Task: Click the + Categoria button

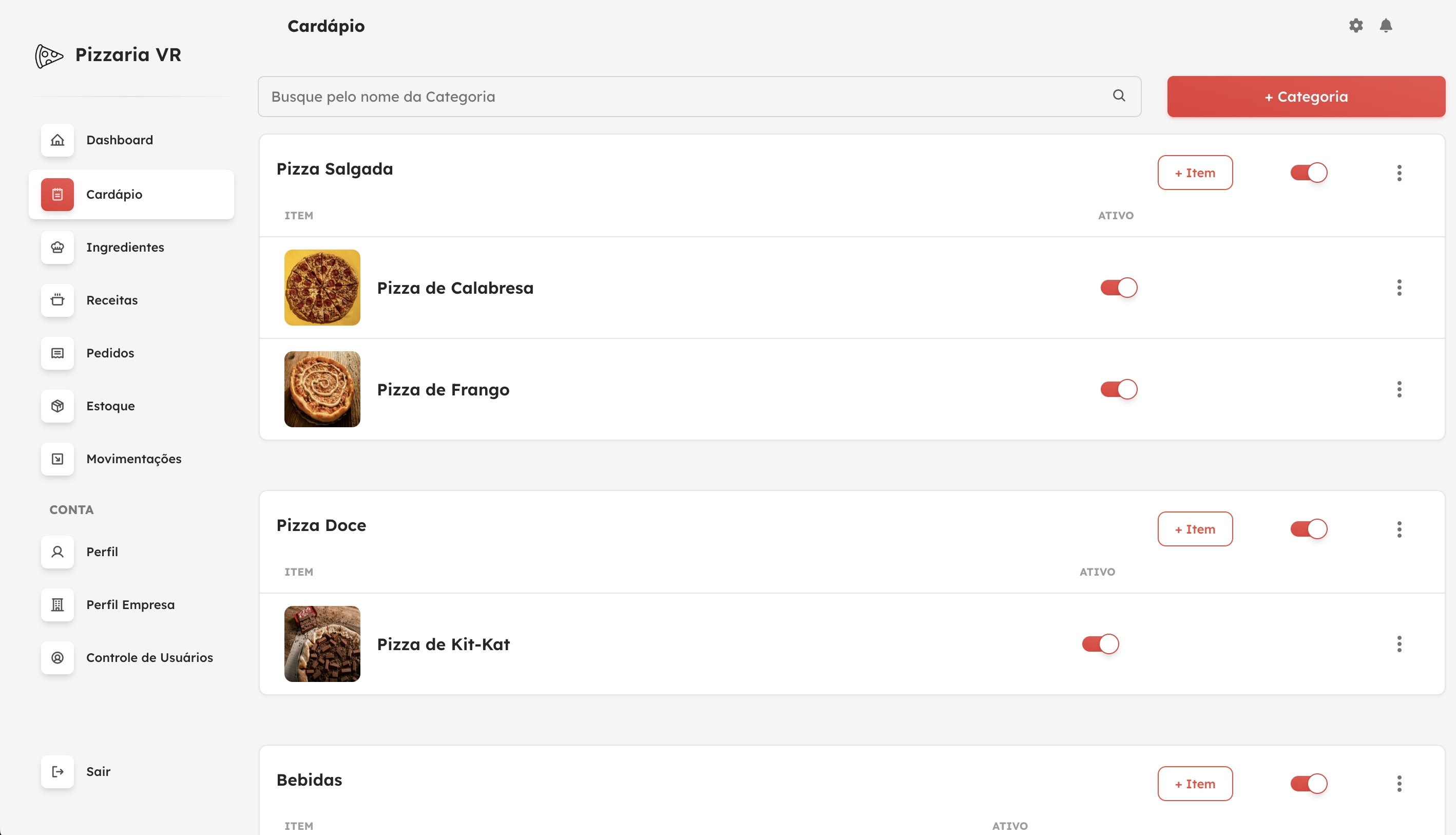Action: click(x=1306, y=97)
